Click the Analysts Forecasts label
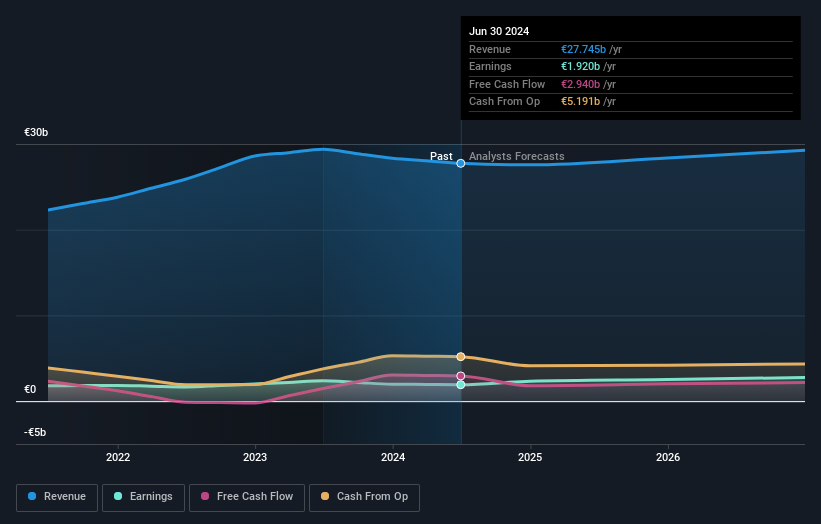The image size is (821, 524). 517,156
